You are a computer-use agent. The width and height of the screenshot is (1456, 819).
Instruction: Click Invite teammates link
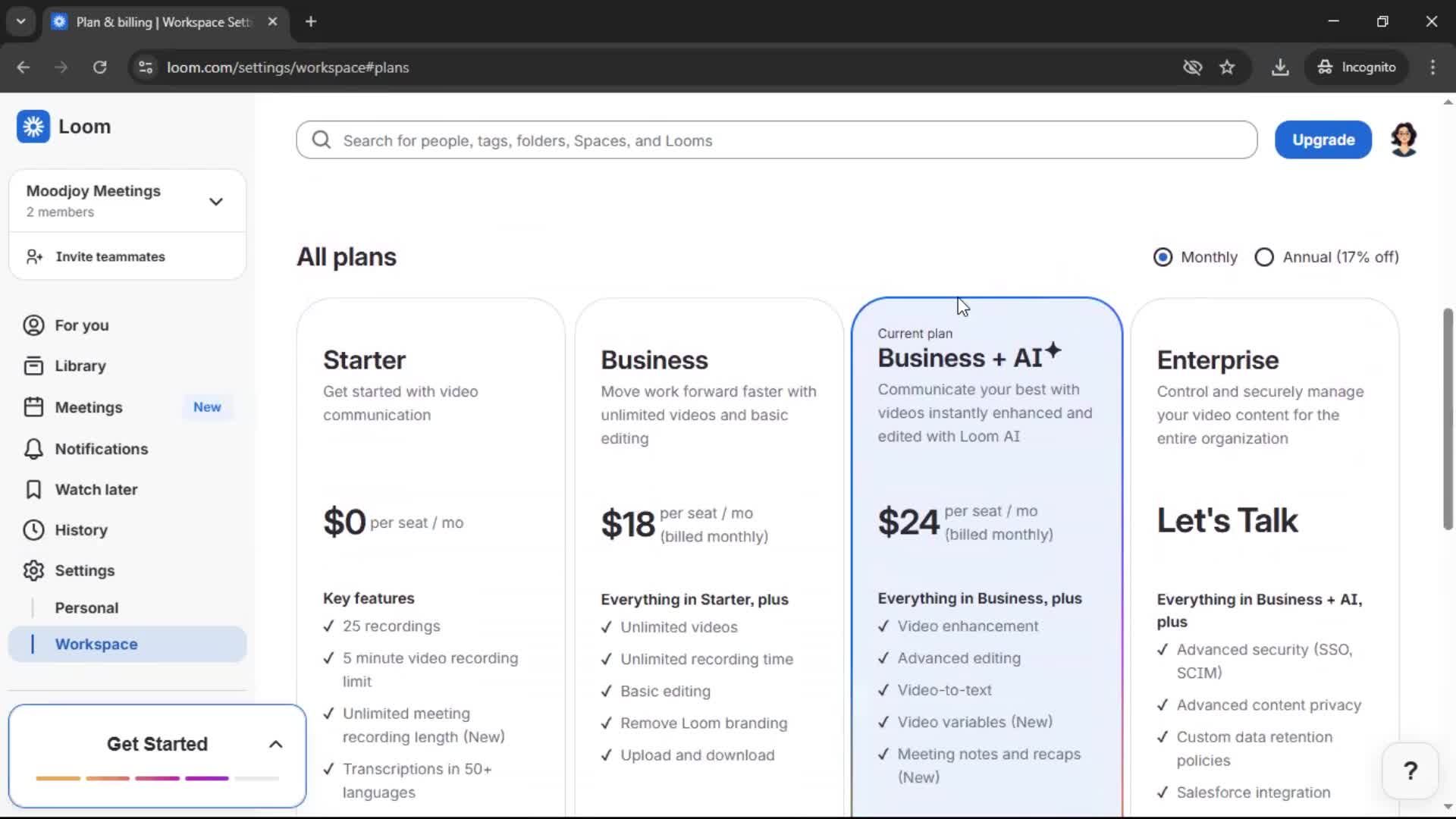tap(110, 257)
